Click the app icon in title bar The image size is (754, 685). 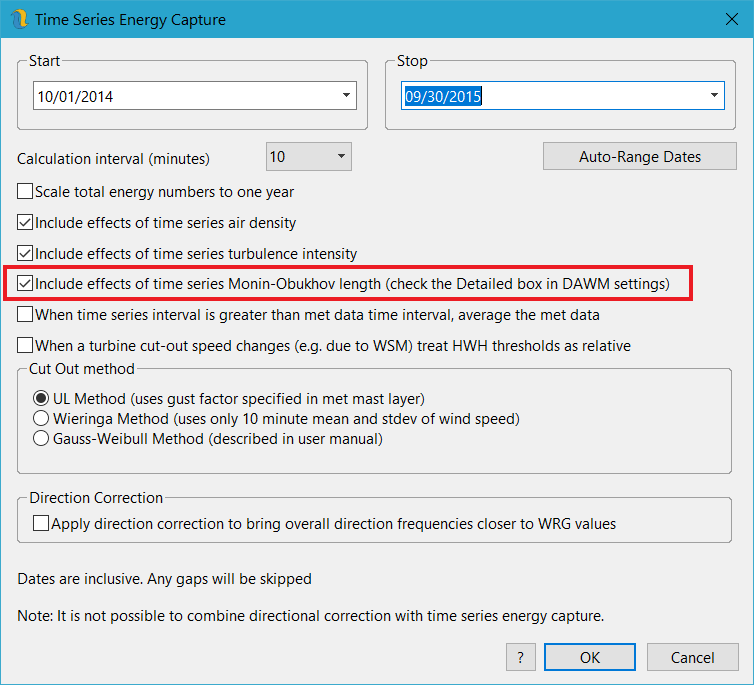pyautogui.click(x=18, y=19)
